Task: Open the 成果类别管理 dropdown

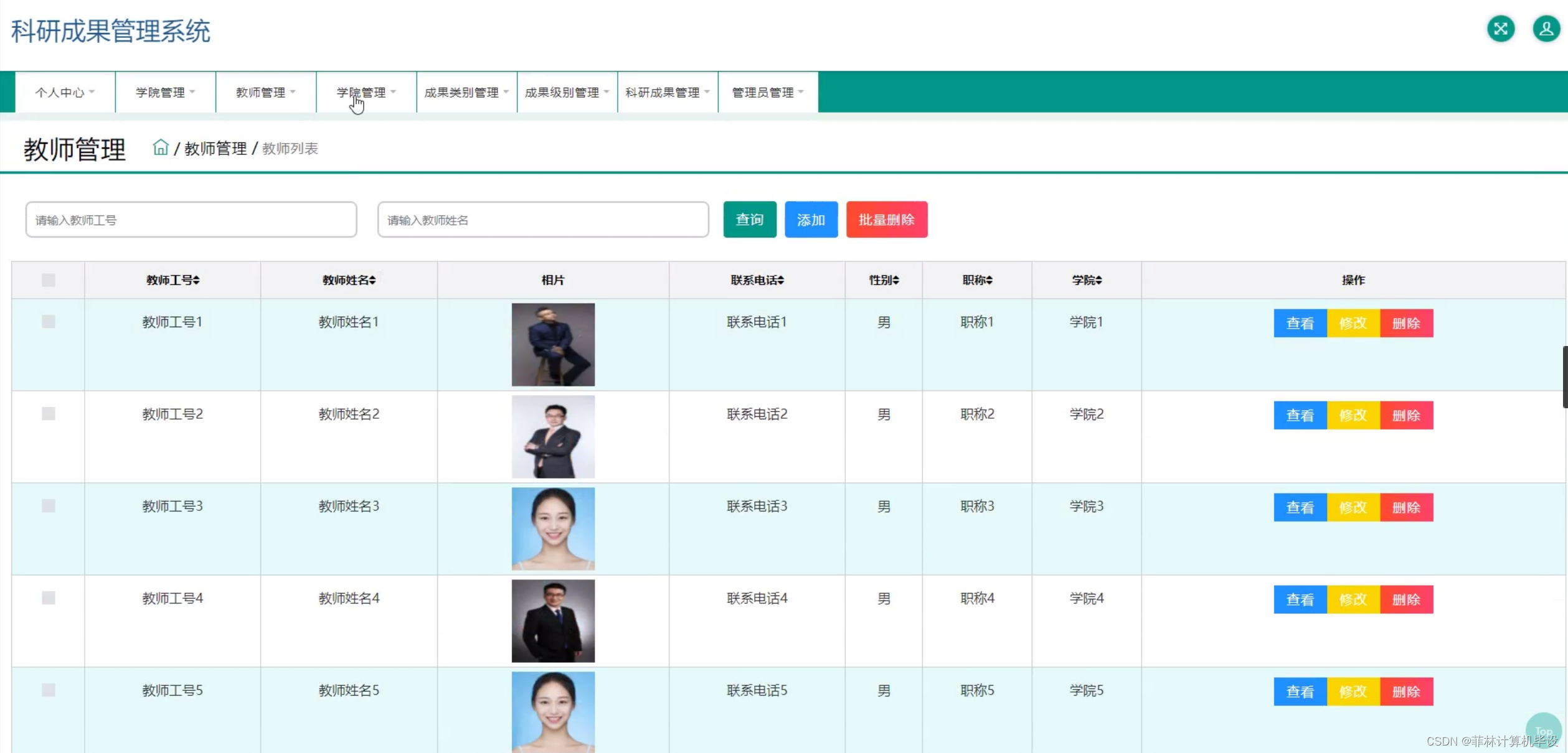Action: (x=466, y=92)
